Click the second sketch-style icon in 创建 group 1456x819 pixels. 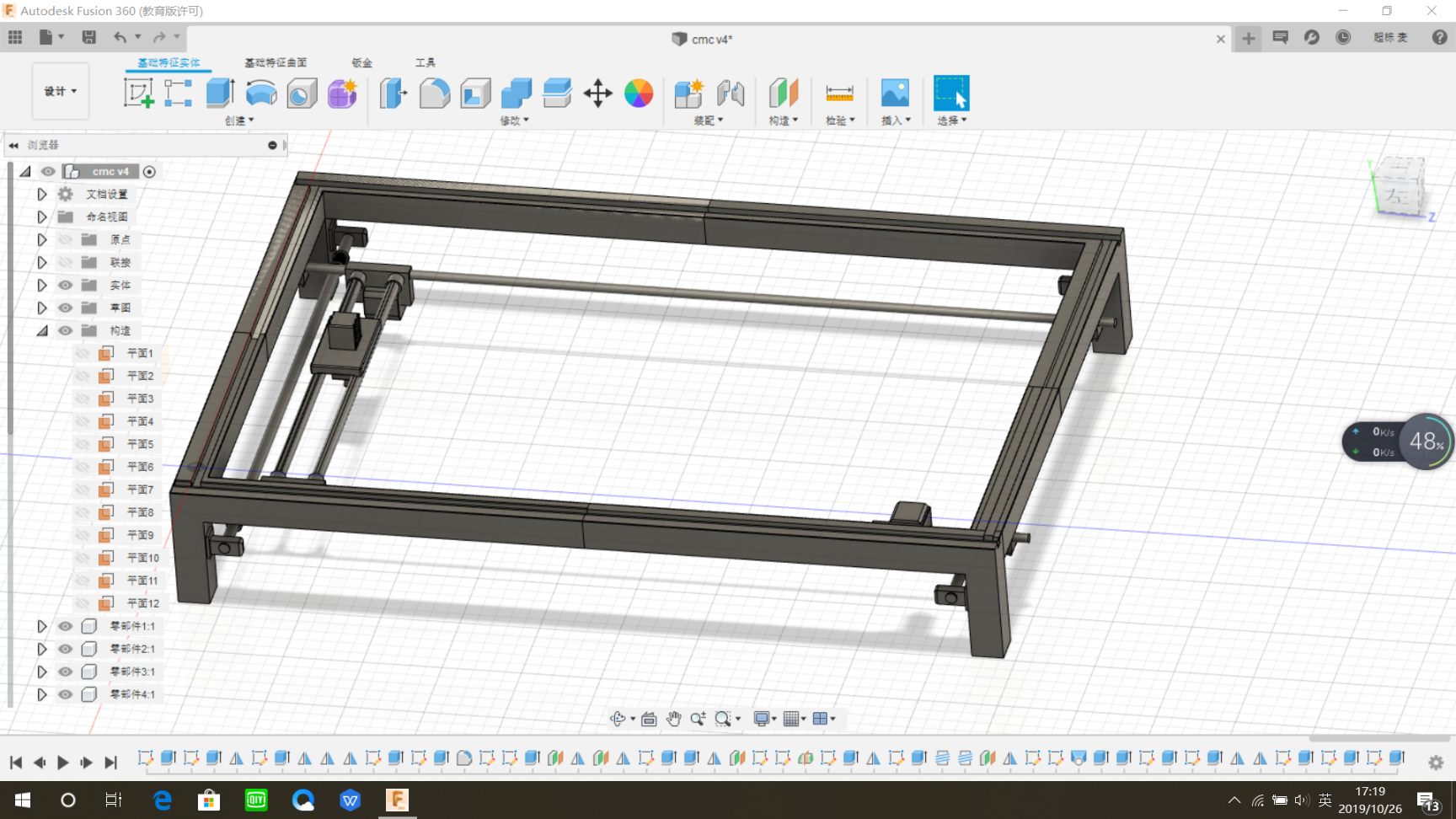[x=178, y=93]
